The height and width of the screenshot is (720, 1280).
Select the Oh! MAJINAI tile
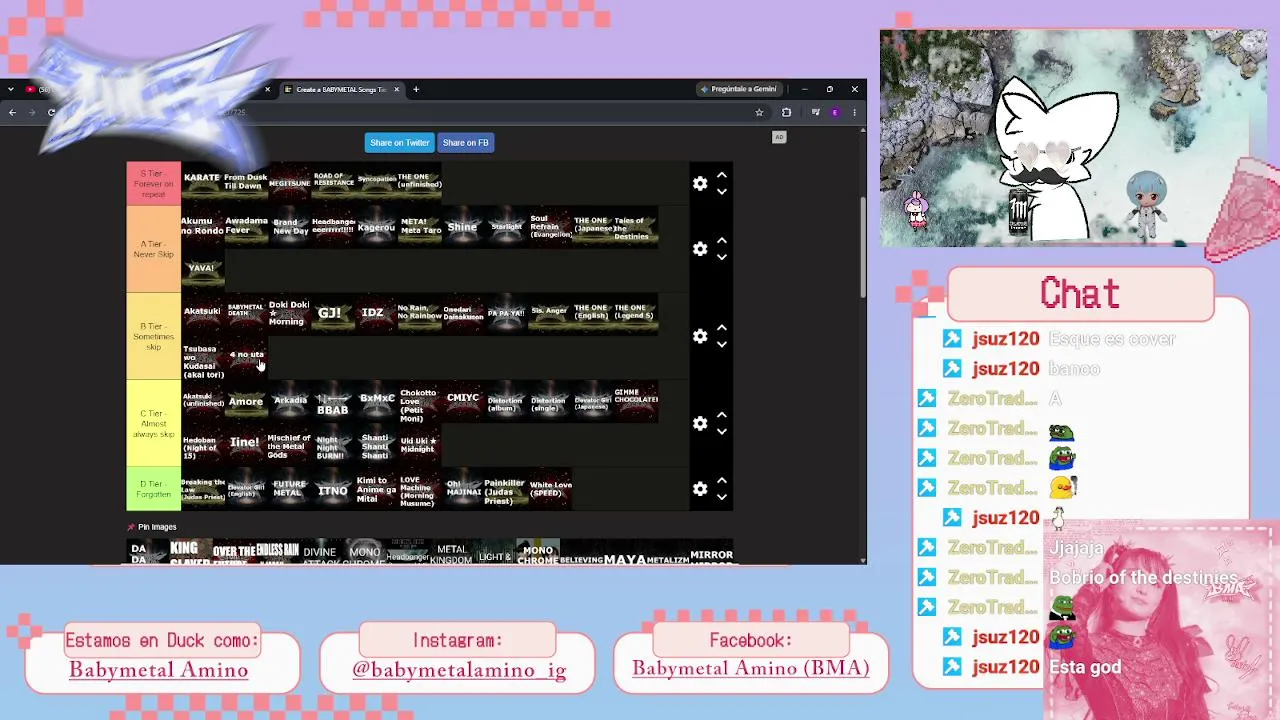point(462,489)
